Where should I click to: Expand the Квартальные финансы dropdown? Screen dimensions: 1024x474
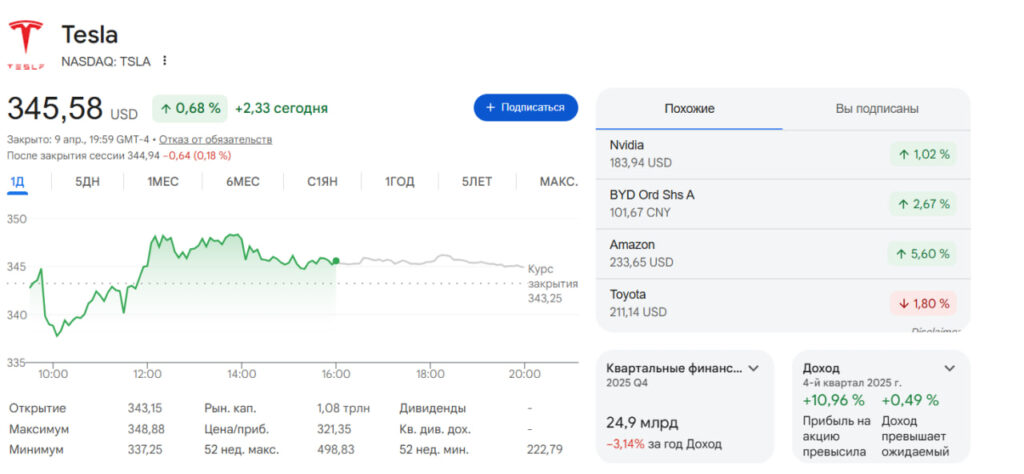click(754, 368)
